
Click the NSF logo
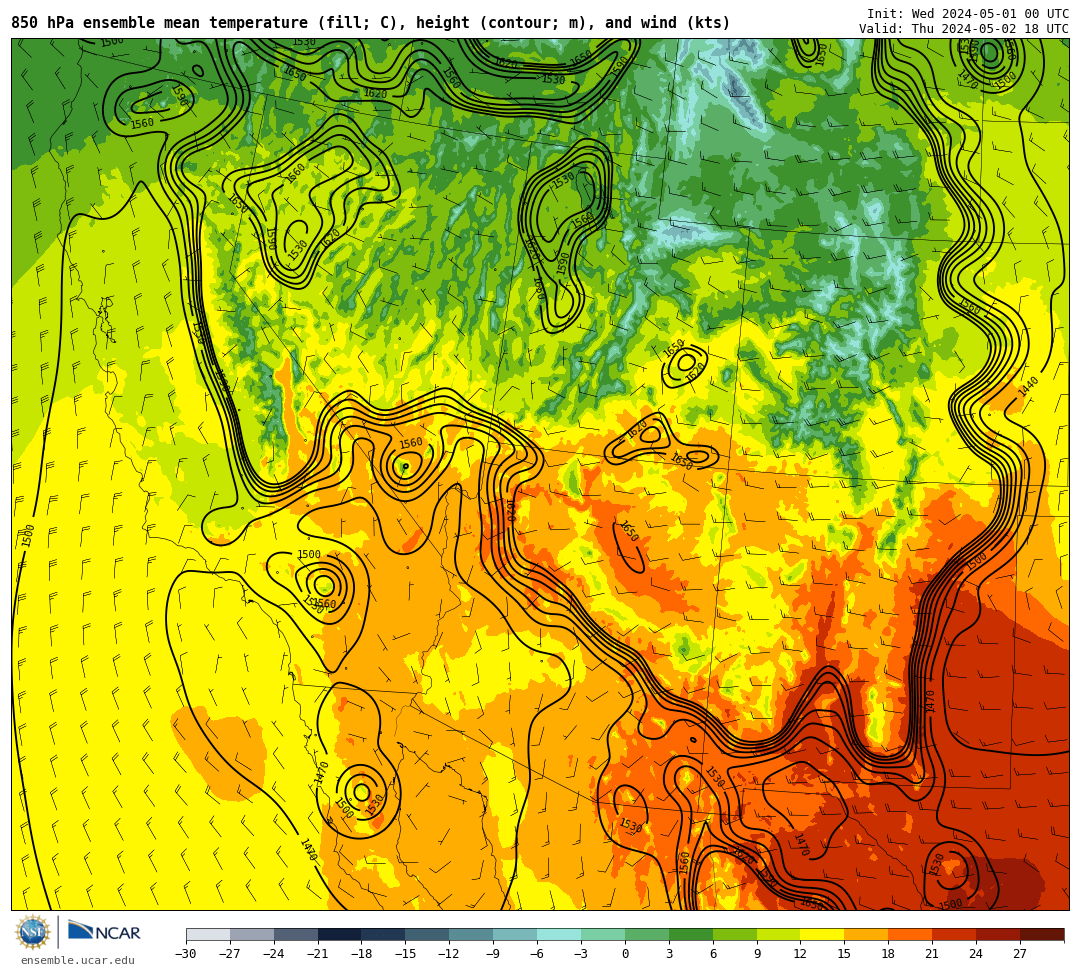pyautogui.click(x=32, y=932)
